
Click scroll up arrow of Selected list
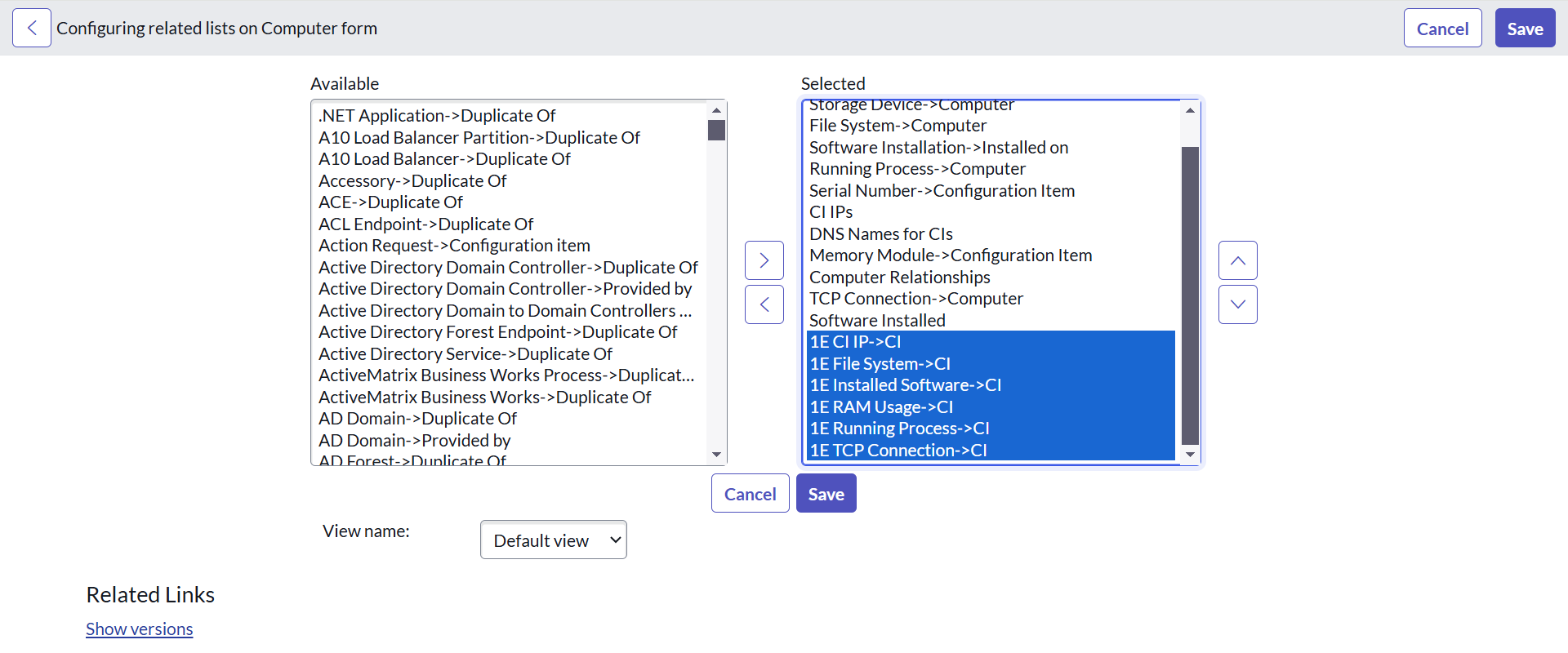[x=1190, y=110]
